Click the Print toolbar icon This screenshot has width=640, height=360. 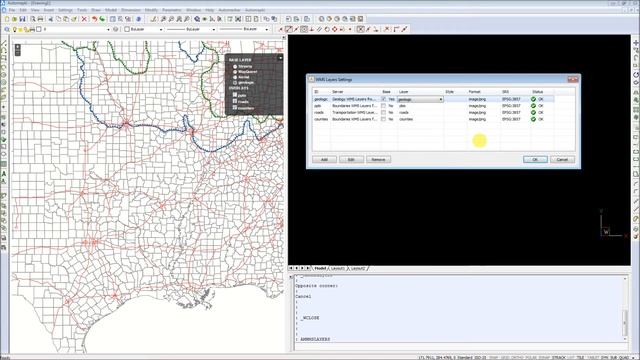tap(40, 19)
